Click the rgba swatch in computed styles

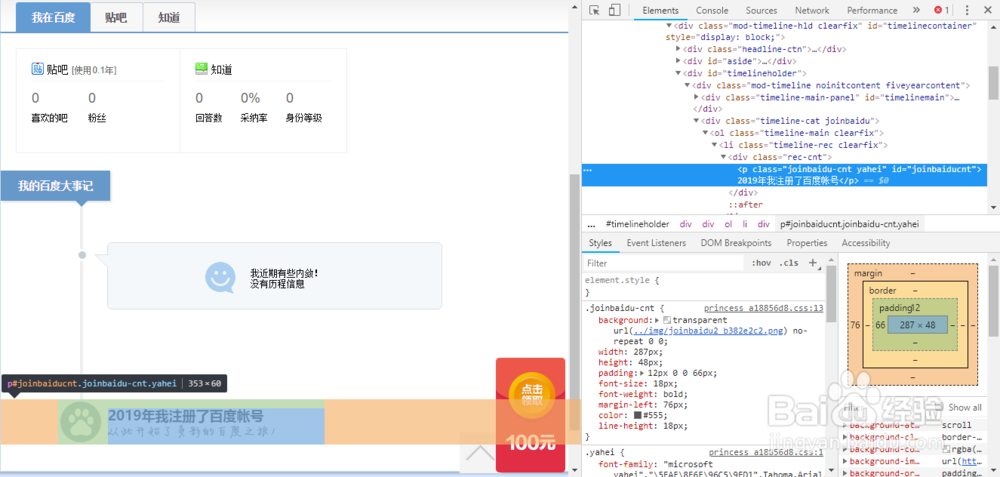[x=945, y=449]
